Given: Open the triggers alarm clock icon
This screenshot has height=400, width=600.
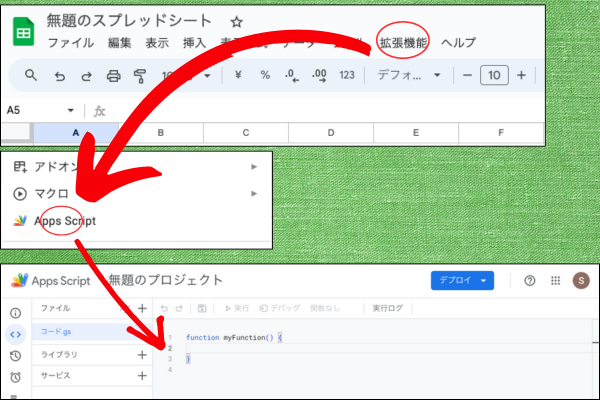Looking at the screenshot, I should click(15, 378).
